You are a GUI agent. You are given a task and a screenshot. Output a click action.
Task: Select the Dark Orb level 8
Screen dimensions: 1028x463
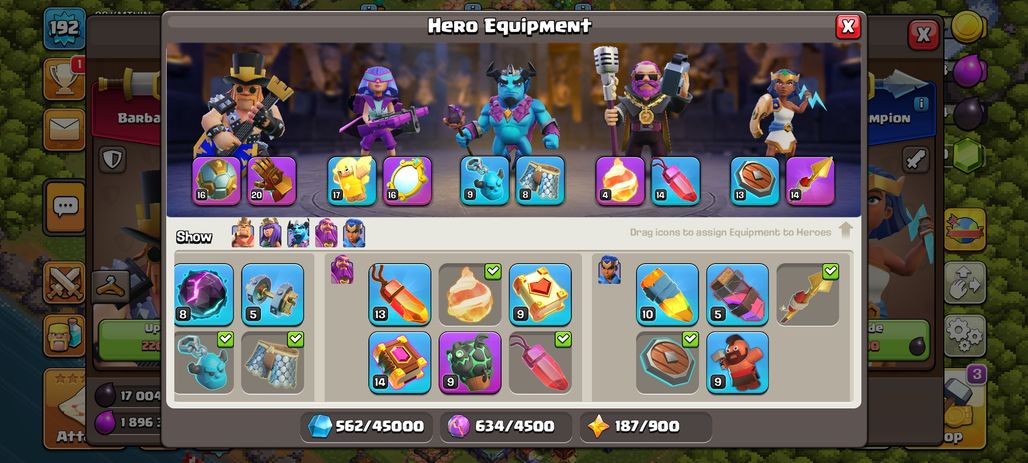204,294
